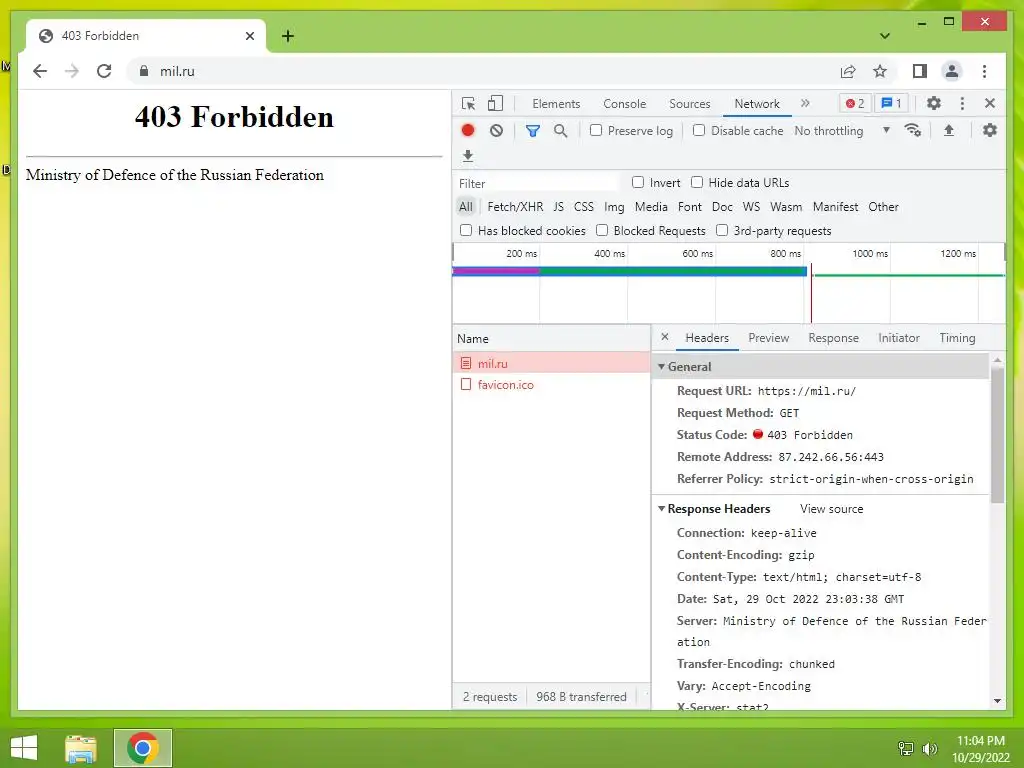This screenshot has height=768, width=1024.
Task: View site information lock icon
Action: tap(144, 71)
